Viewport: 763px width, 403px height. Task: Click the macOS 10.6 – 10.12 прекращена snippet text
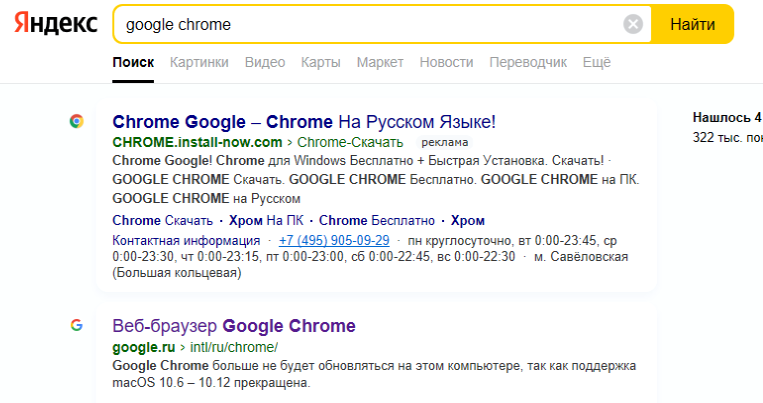point(211,383)
